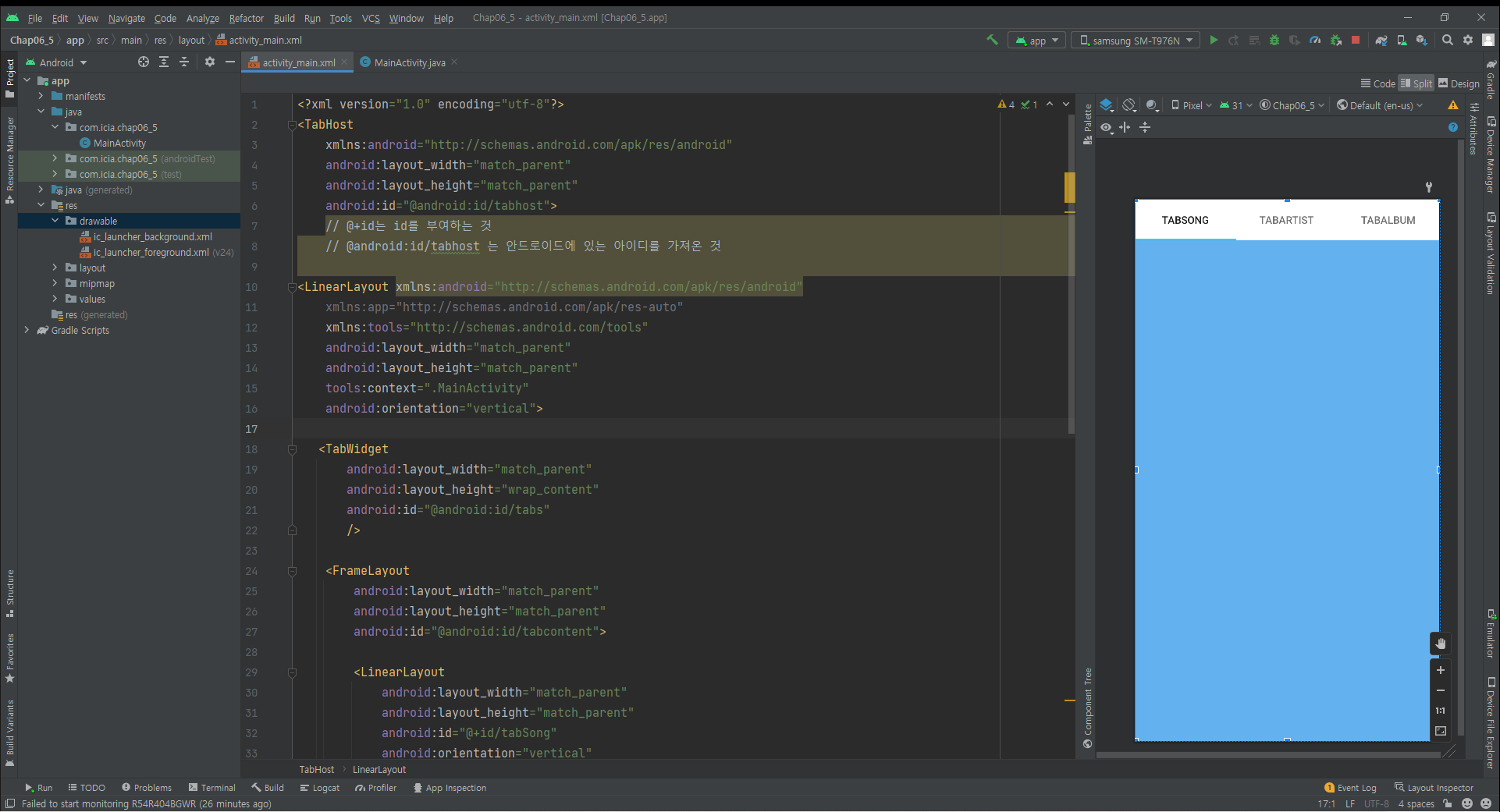Image resolution: width=1500 pixels, height=812 pixels.
Task: Zoom in on the layout preview
Action: point(1441,670)
